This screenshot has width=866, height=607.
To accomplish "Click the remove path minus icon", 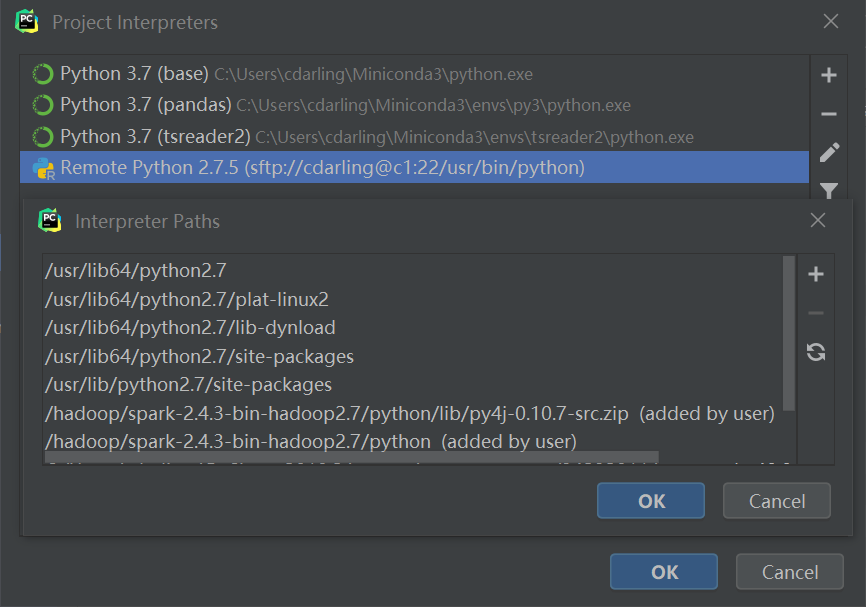I will click(x=815, y=313).
